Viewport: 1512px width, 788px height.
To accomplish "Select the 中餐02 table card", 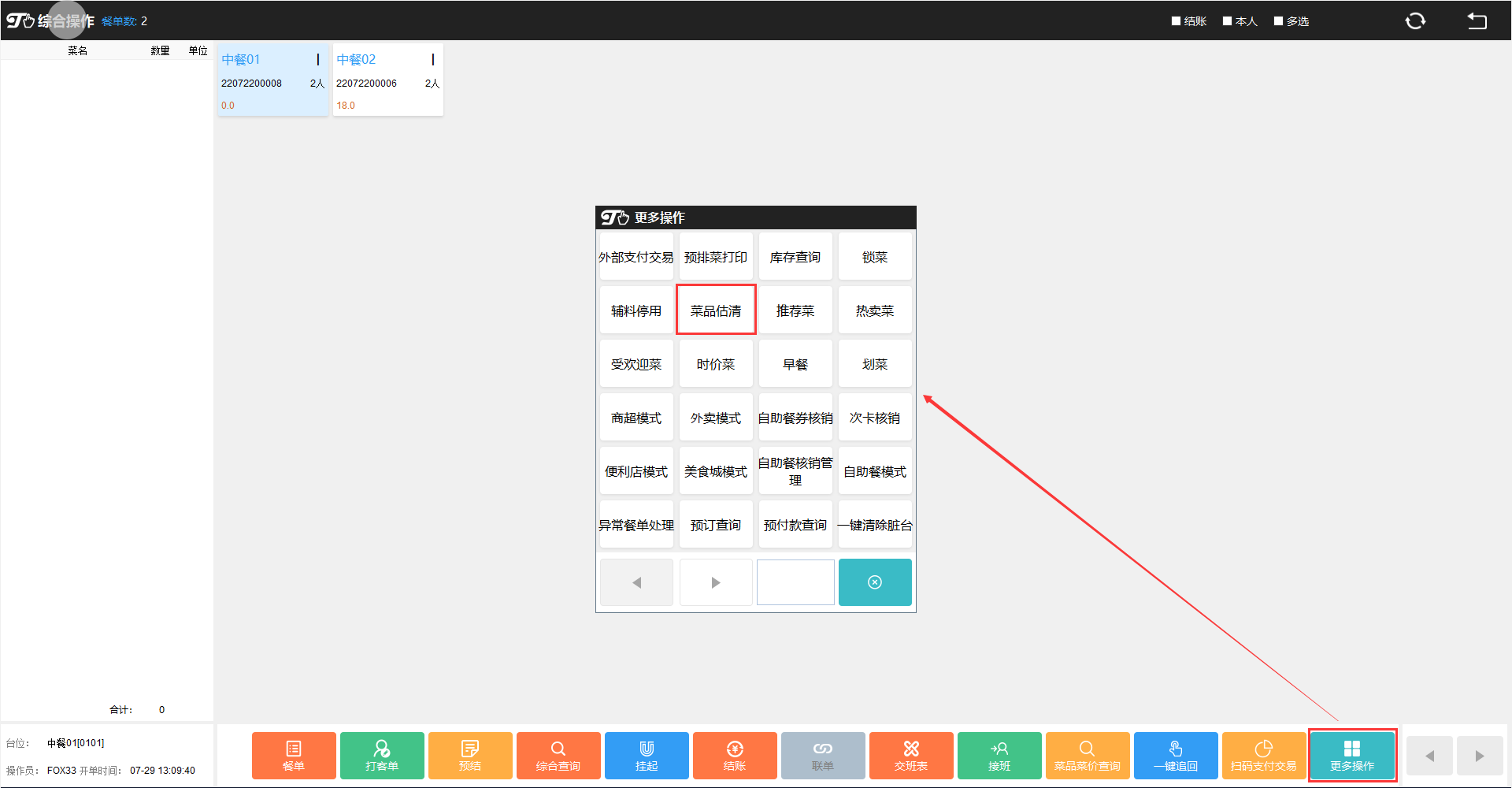I will (x=387, y=80).
